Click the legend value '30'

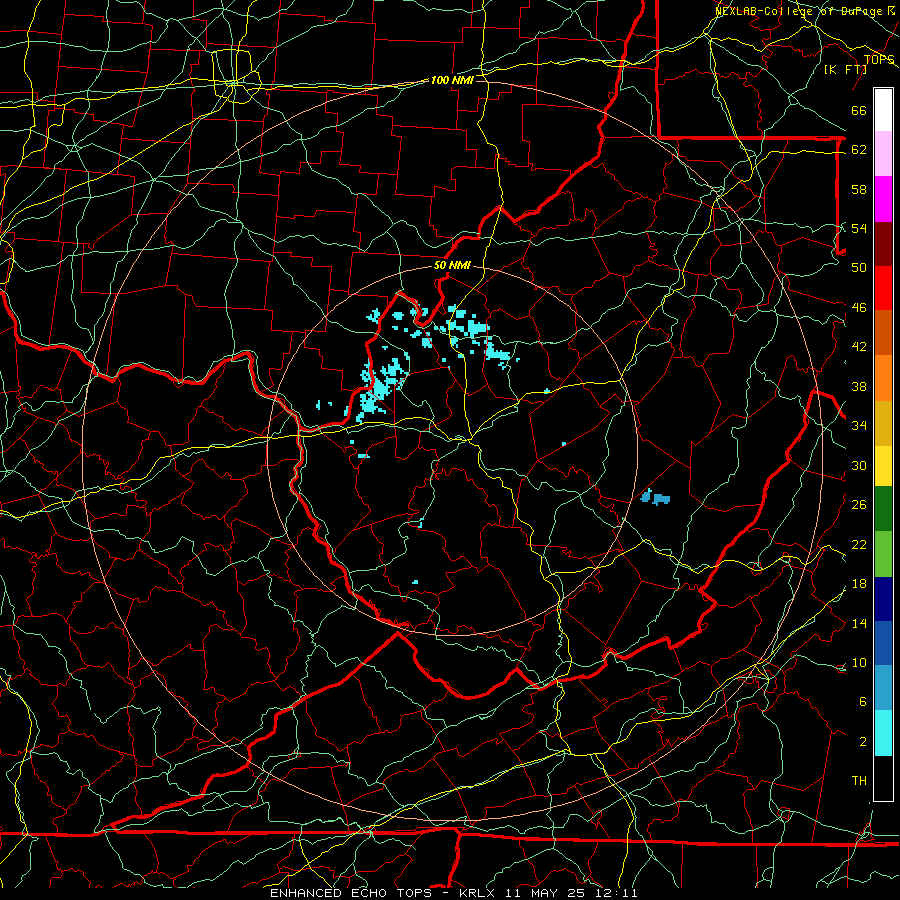[859, 465]
